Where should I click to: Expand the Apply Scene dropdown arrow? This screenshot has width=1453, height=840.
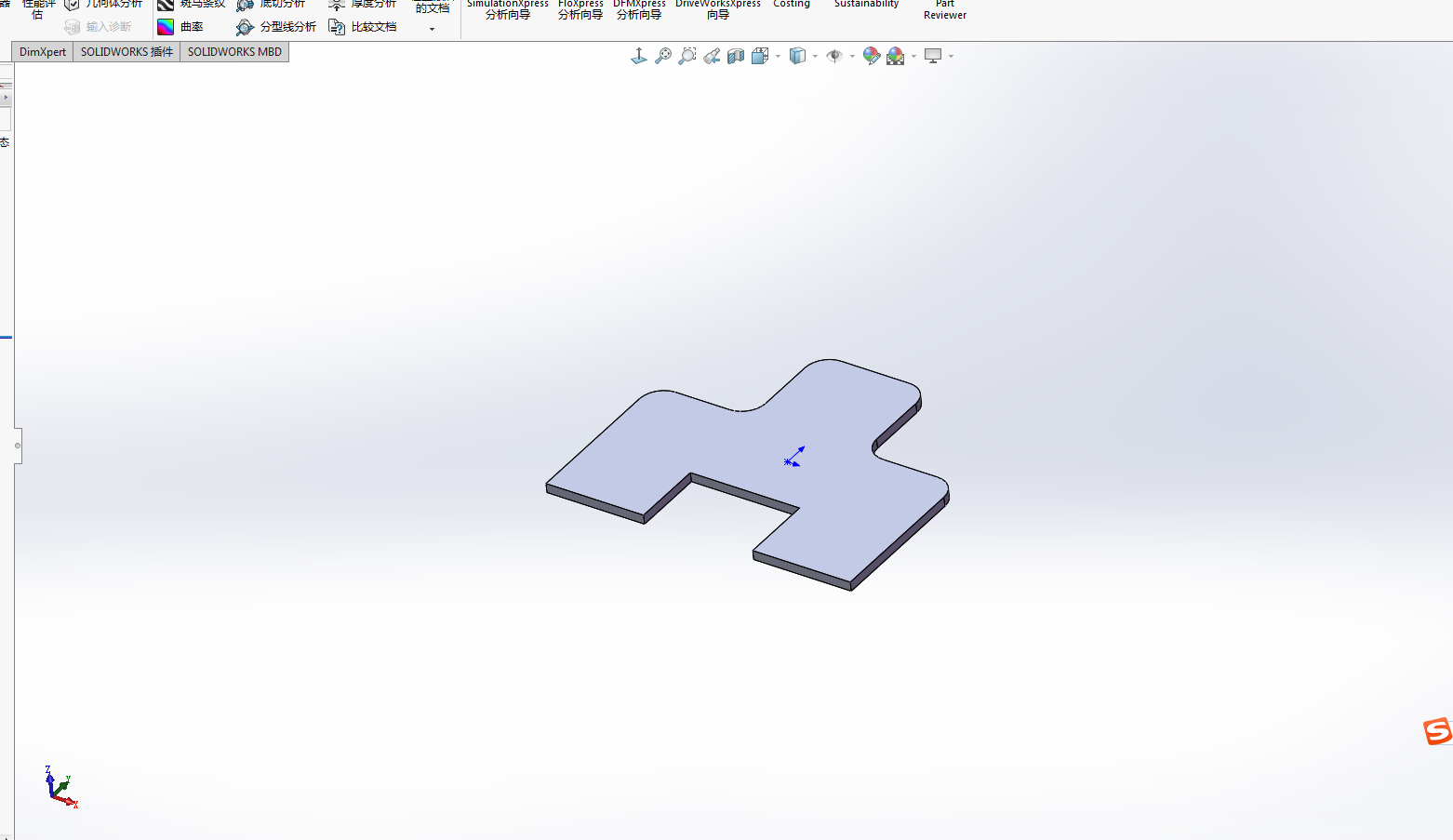pos(914,57)
